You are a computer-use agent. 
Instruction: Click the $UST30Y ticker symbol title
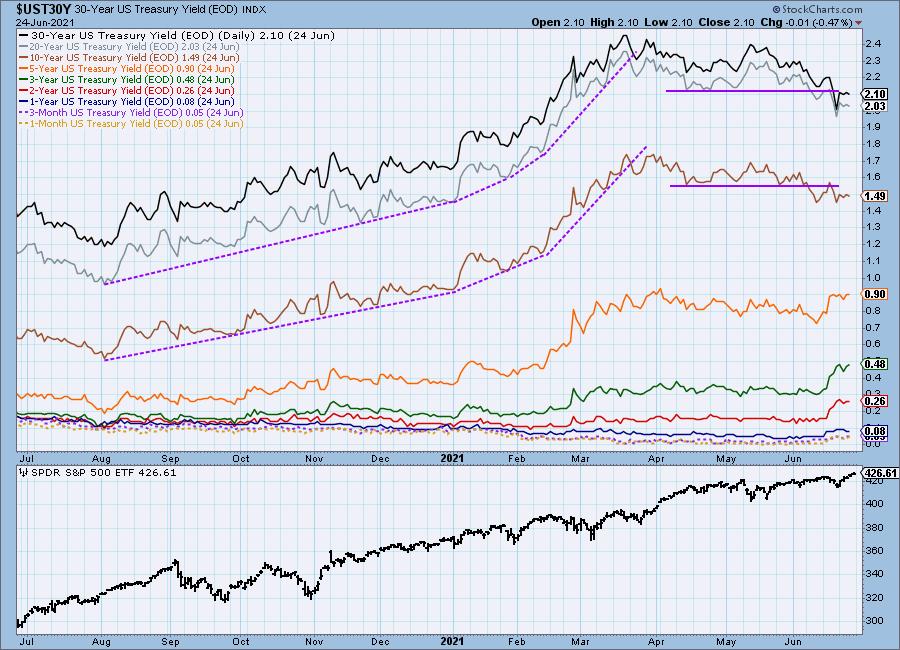43,10
